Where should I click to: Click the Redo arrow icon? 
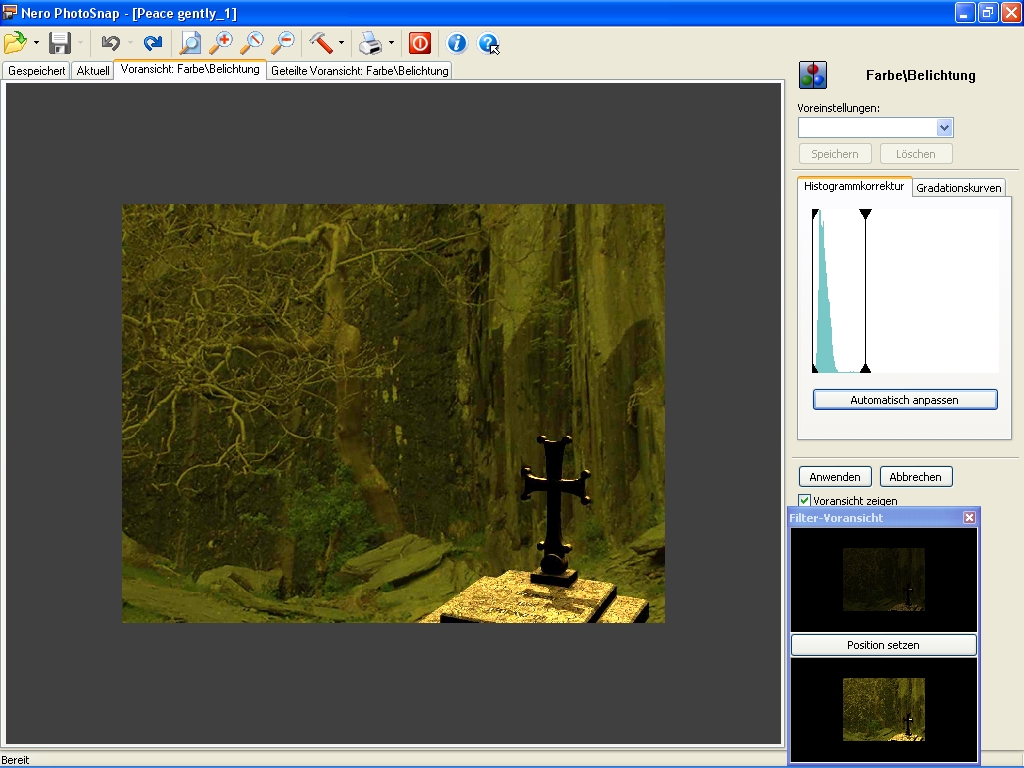pyautogui.click(x=152, y=43)
